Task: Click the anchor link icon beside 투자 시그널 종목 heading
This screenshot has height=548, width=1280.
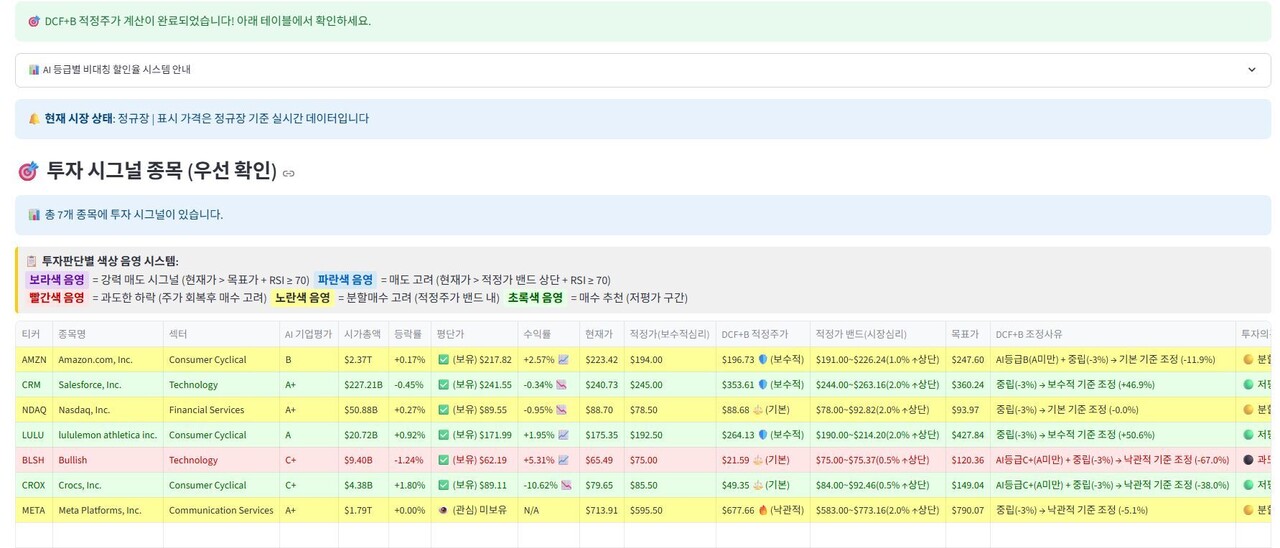Action: pyautogui.click(x=289, y=173)
